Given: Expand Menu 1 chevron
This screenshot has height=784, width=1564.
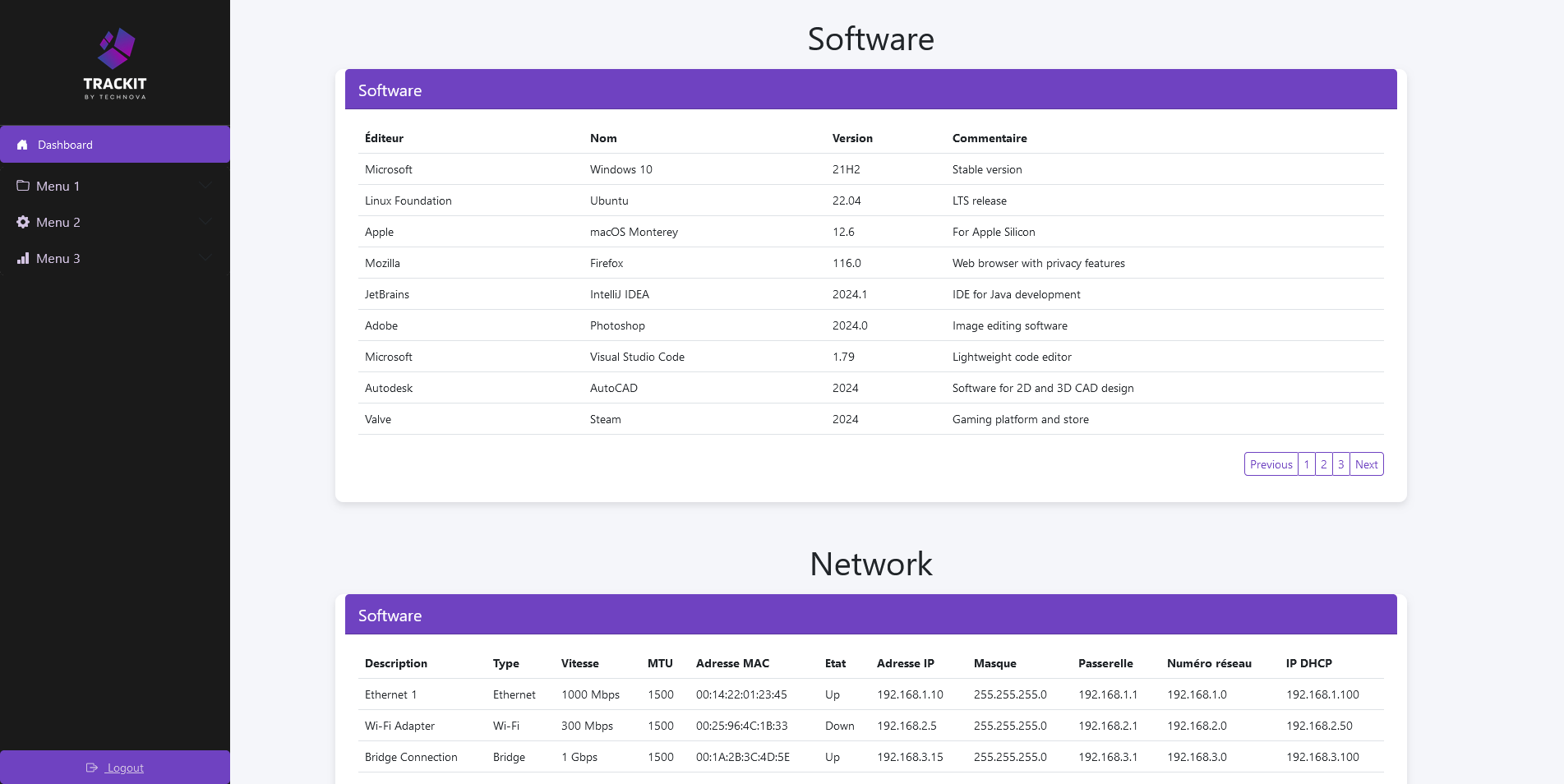Looking at the screenshot, I should pos(206,186).
